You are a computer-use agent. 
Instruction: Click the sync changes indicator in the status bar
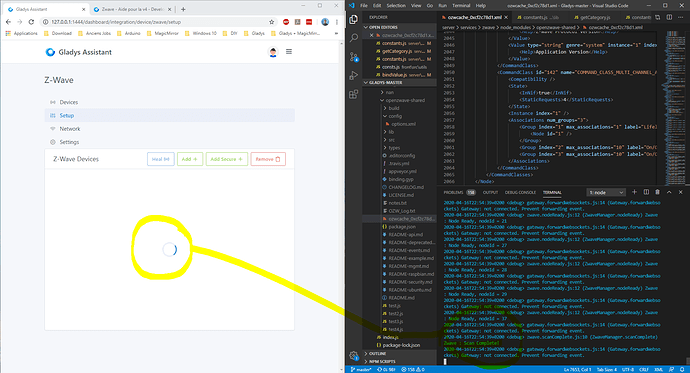(386, 369)
